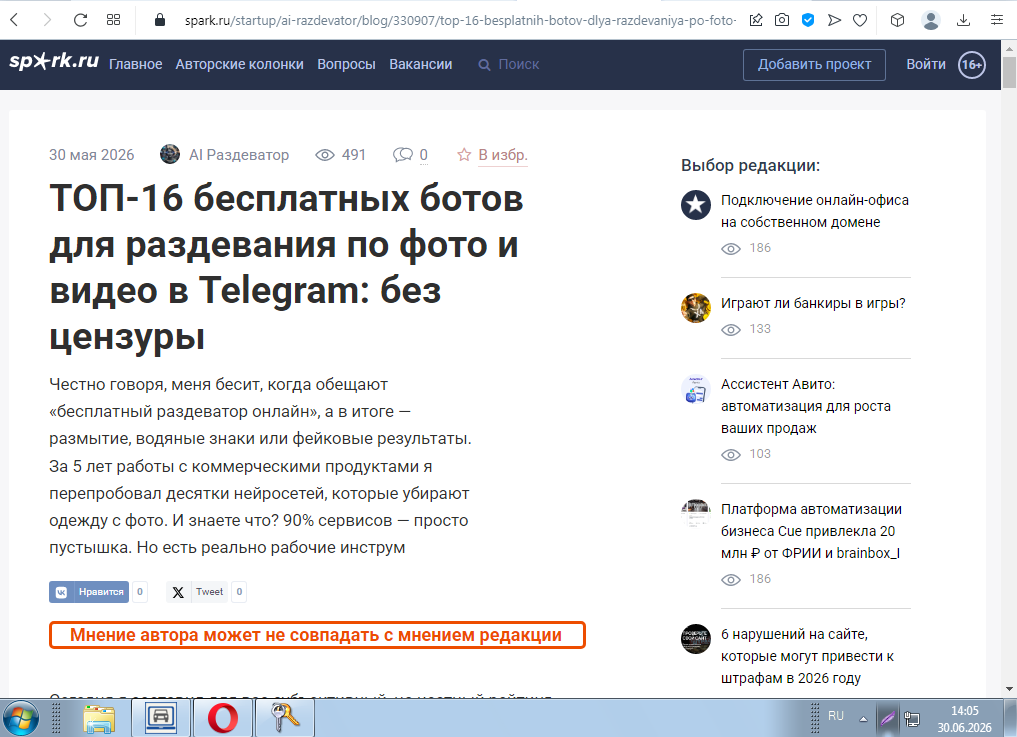Expand hidden tray icons arrow
This screenshot has height=737, width=1017.
tap(863, 719)
